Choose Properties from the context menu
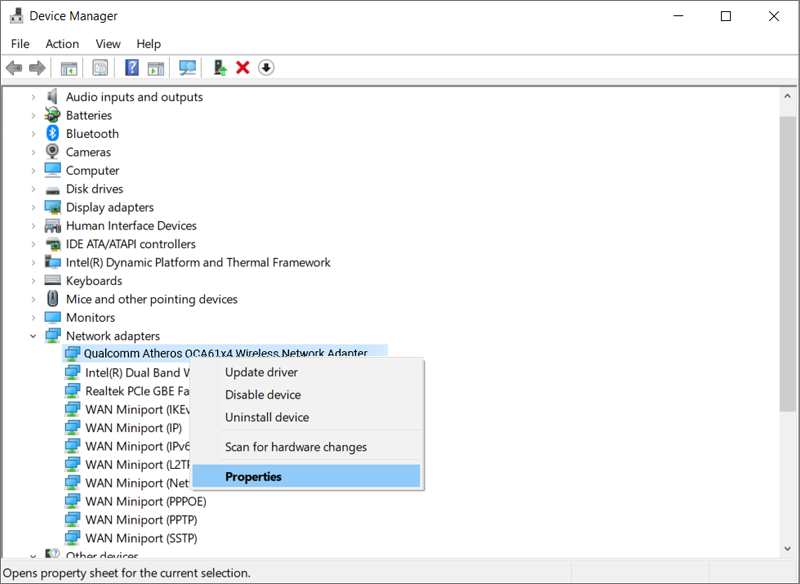Viewport: 800px width, 584px height. click(254, 477)
